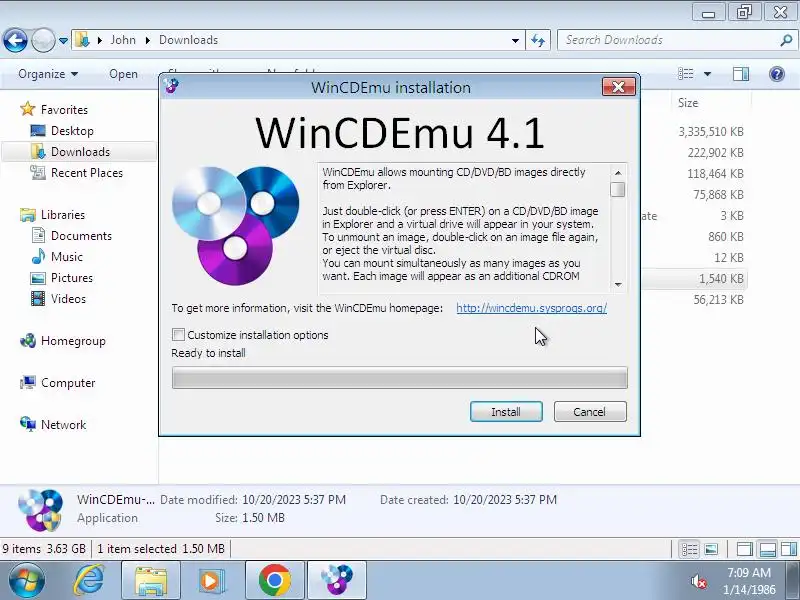800x600 pixels.
Task: Click the Explorer forward navigation button
Action: [x=43, y=40]
